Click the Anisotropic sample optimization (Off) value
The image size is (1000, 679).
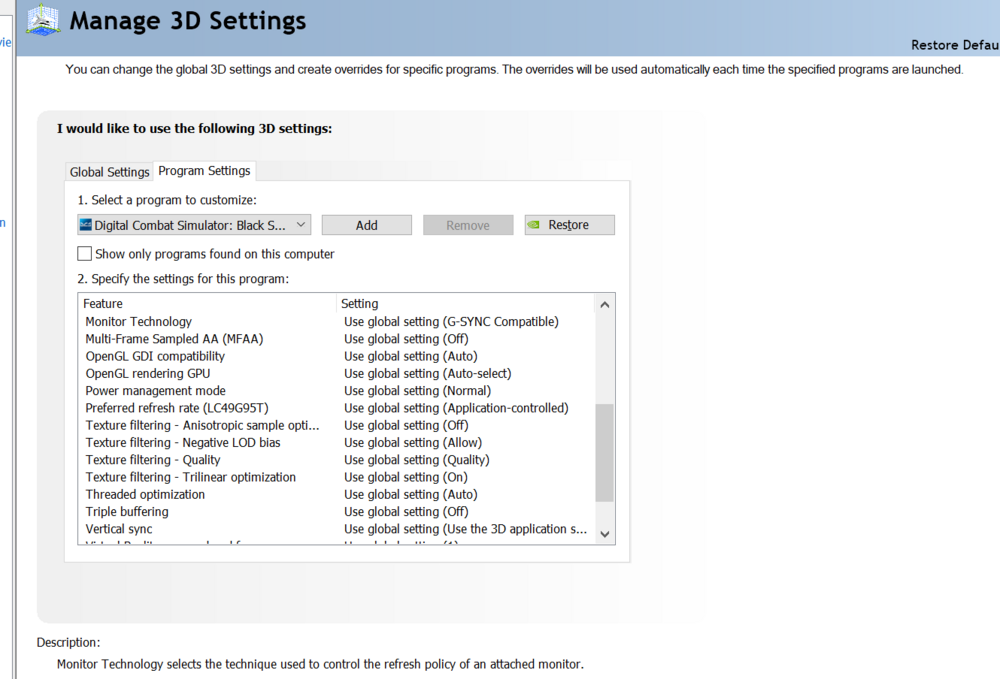coord(406,425)
